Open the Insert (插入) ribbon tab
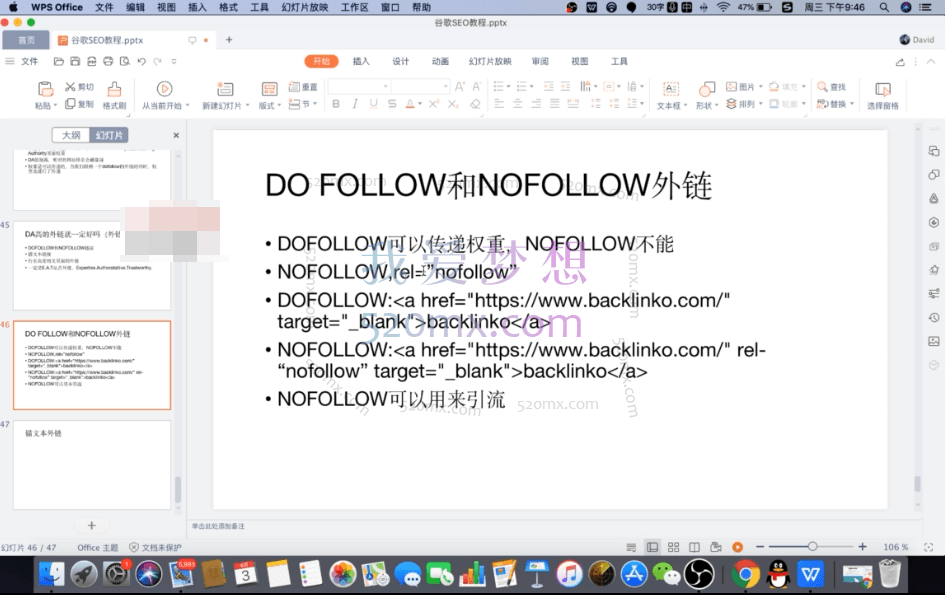This screenshot has height=595, width=945. click(x=361, y=61)
